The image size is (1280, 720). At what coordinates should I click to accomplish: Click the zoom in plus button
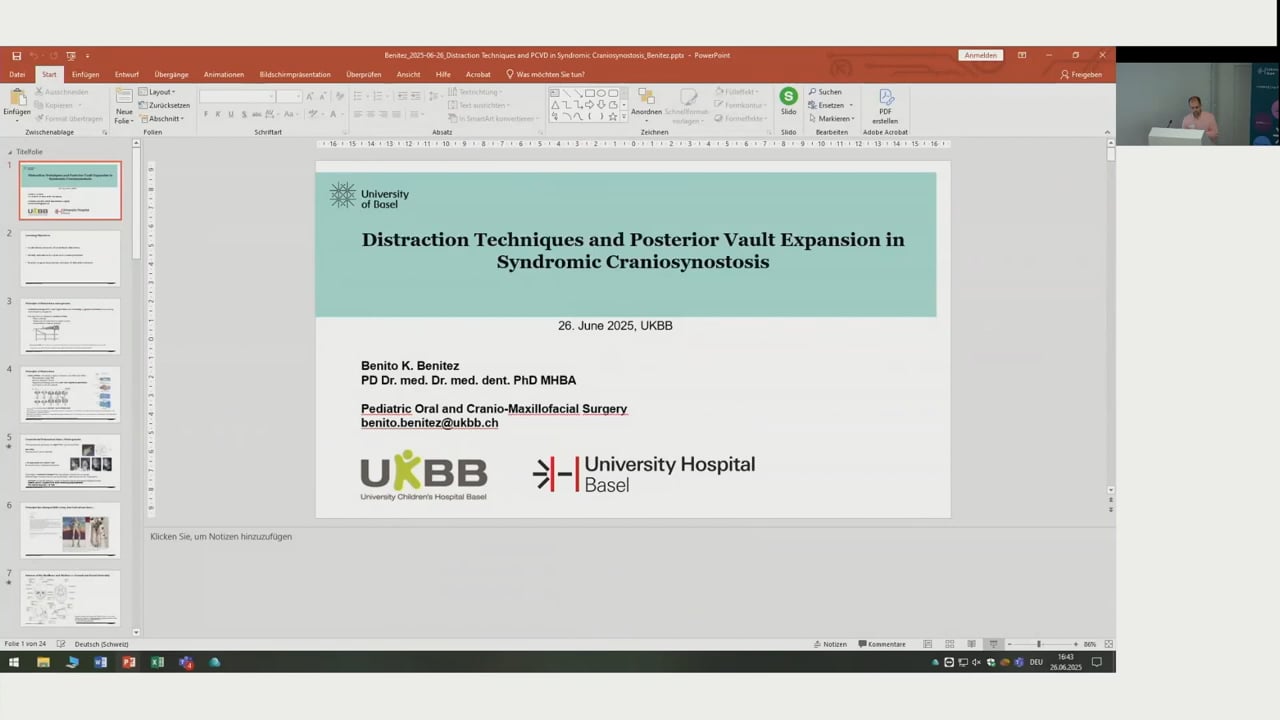tap(1075, 644)
